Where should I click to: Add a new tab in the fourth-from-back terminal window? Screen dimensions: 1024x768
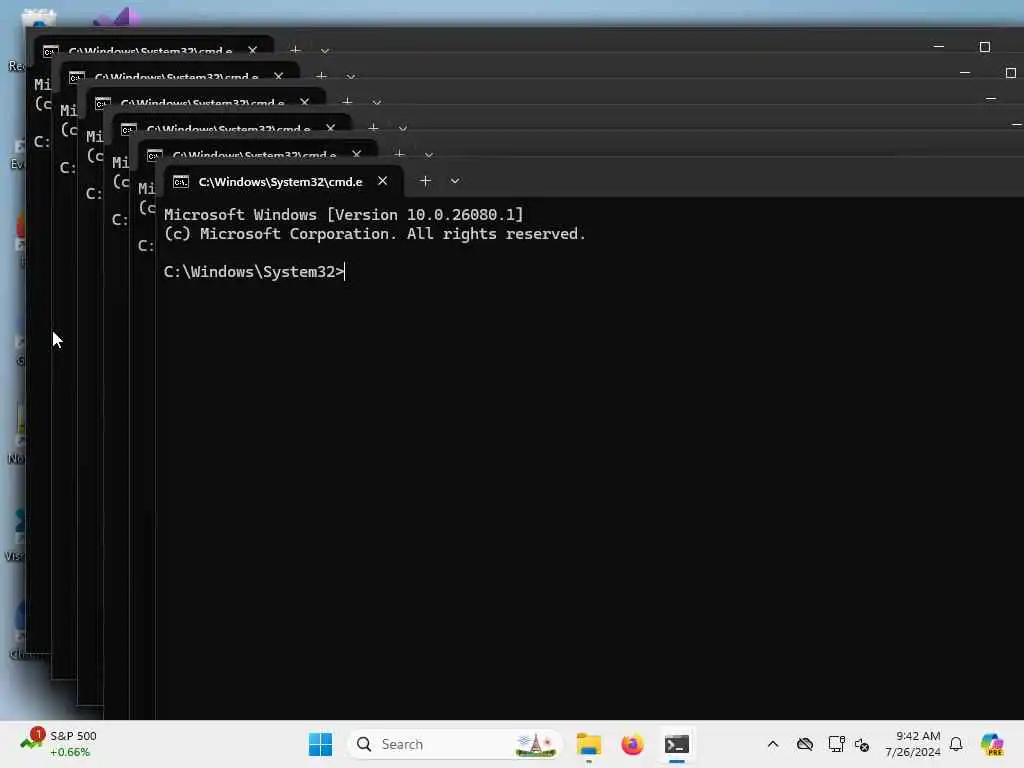(x=374, y=127)
